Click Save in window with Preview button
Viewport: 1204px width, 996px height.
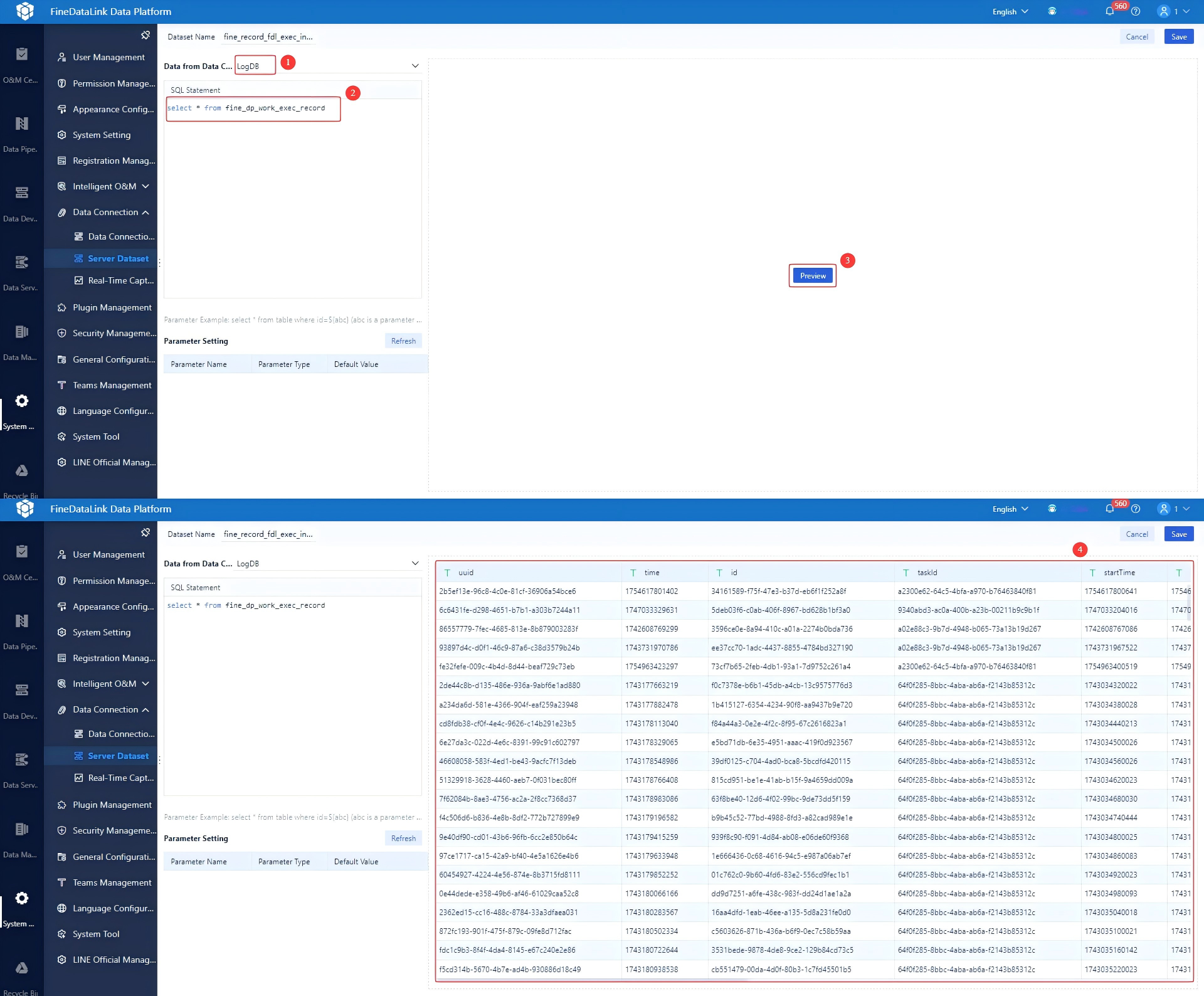coord(1179,36)
